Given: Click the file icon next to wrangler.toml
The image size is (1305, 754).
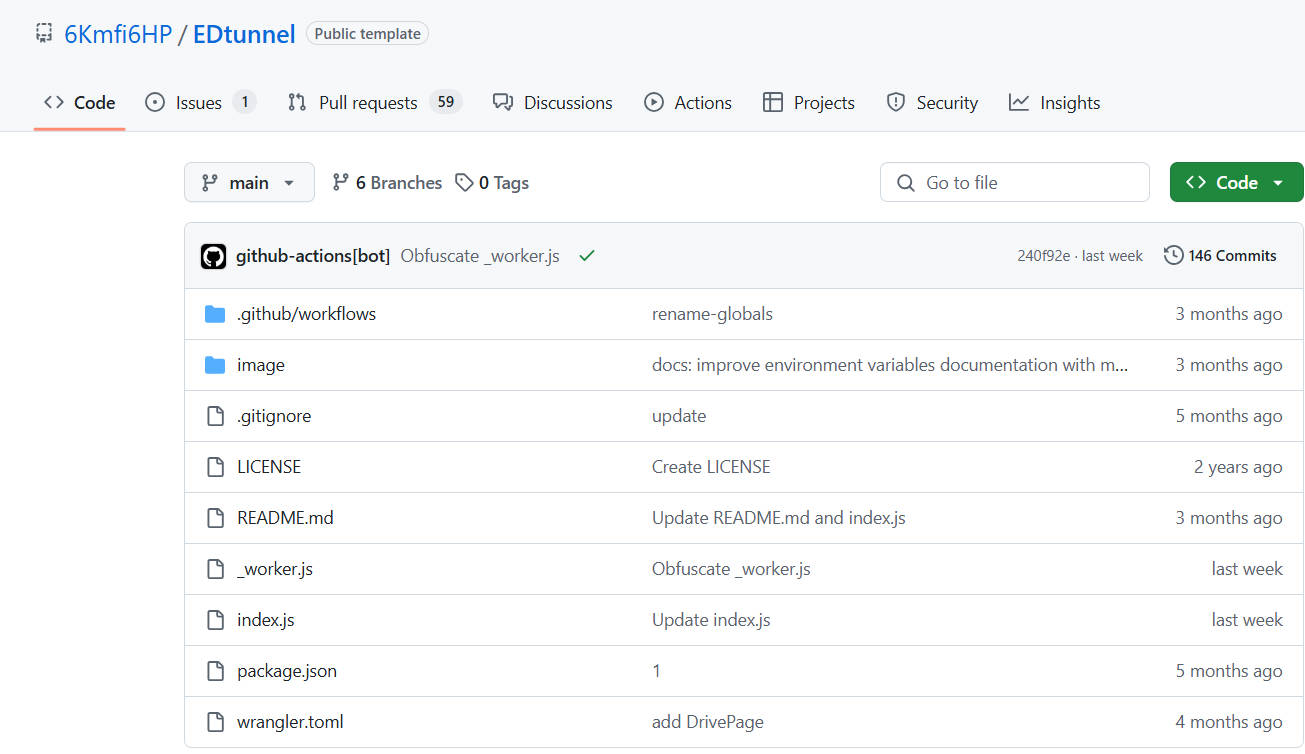Looking at the screenshot, I should pos(215,722).
